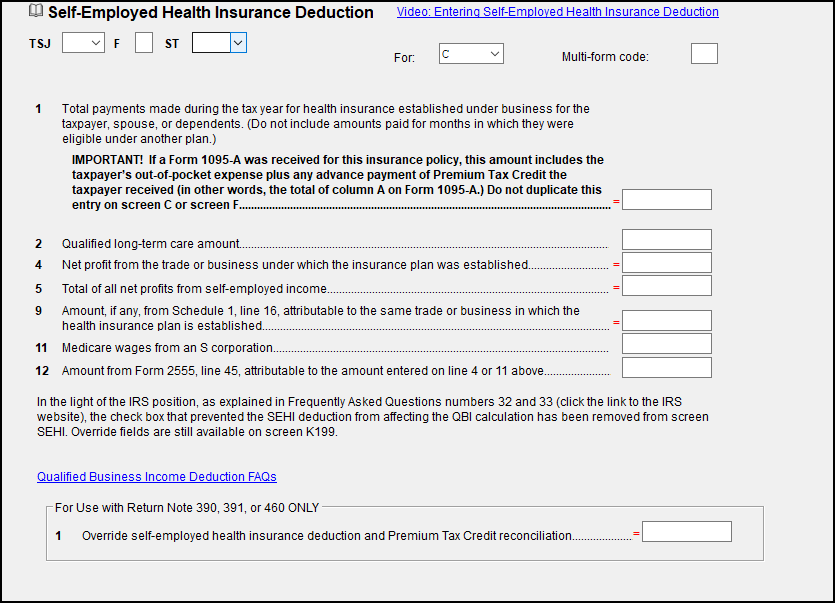
Task: Click the Multi-form code field
Action: pos(704,54)
